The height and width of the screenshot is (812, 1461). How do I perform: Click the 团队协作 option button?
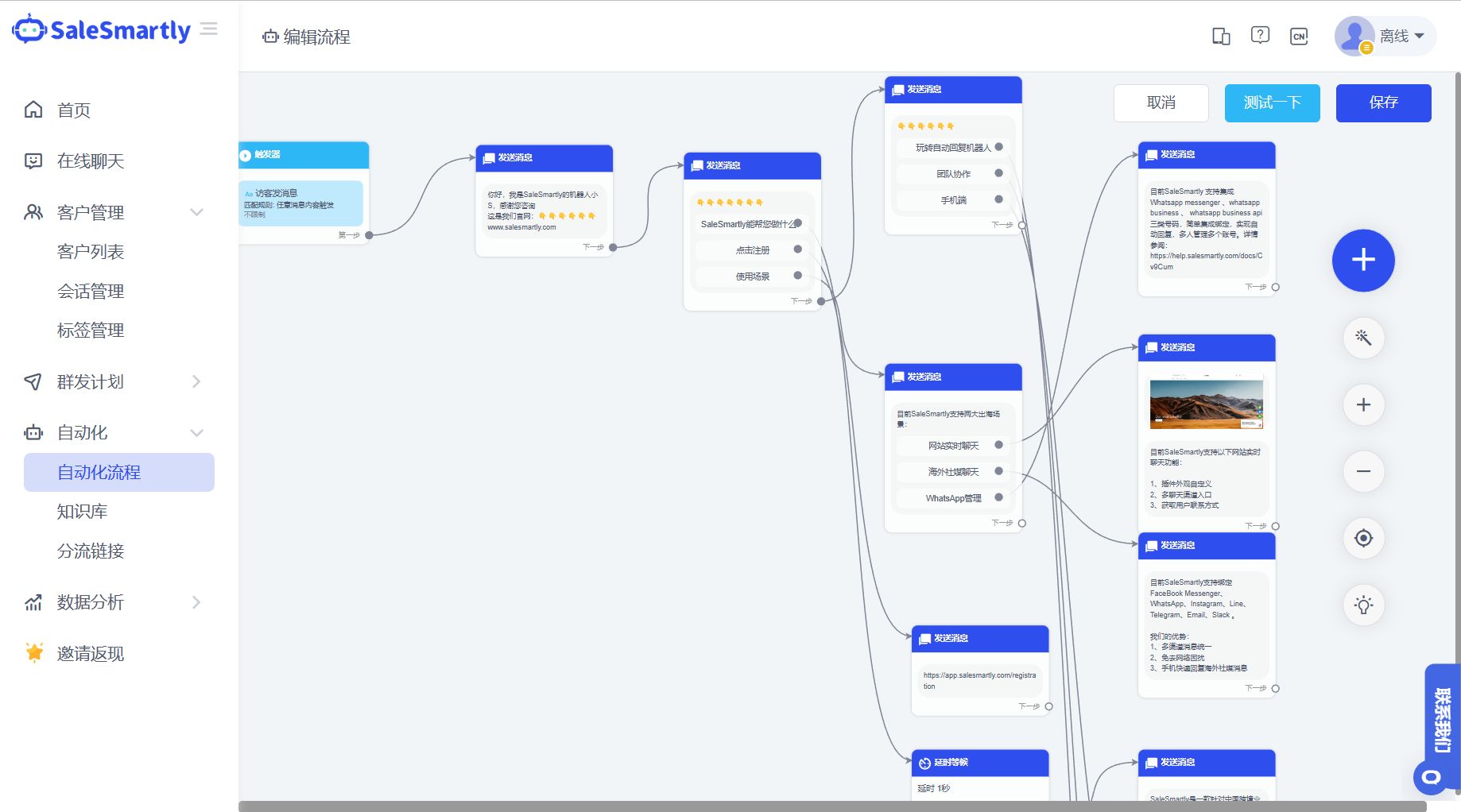(953, 174)
